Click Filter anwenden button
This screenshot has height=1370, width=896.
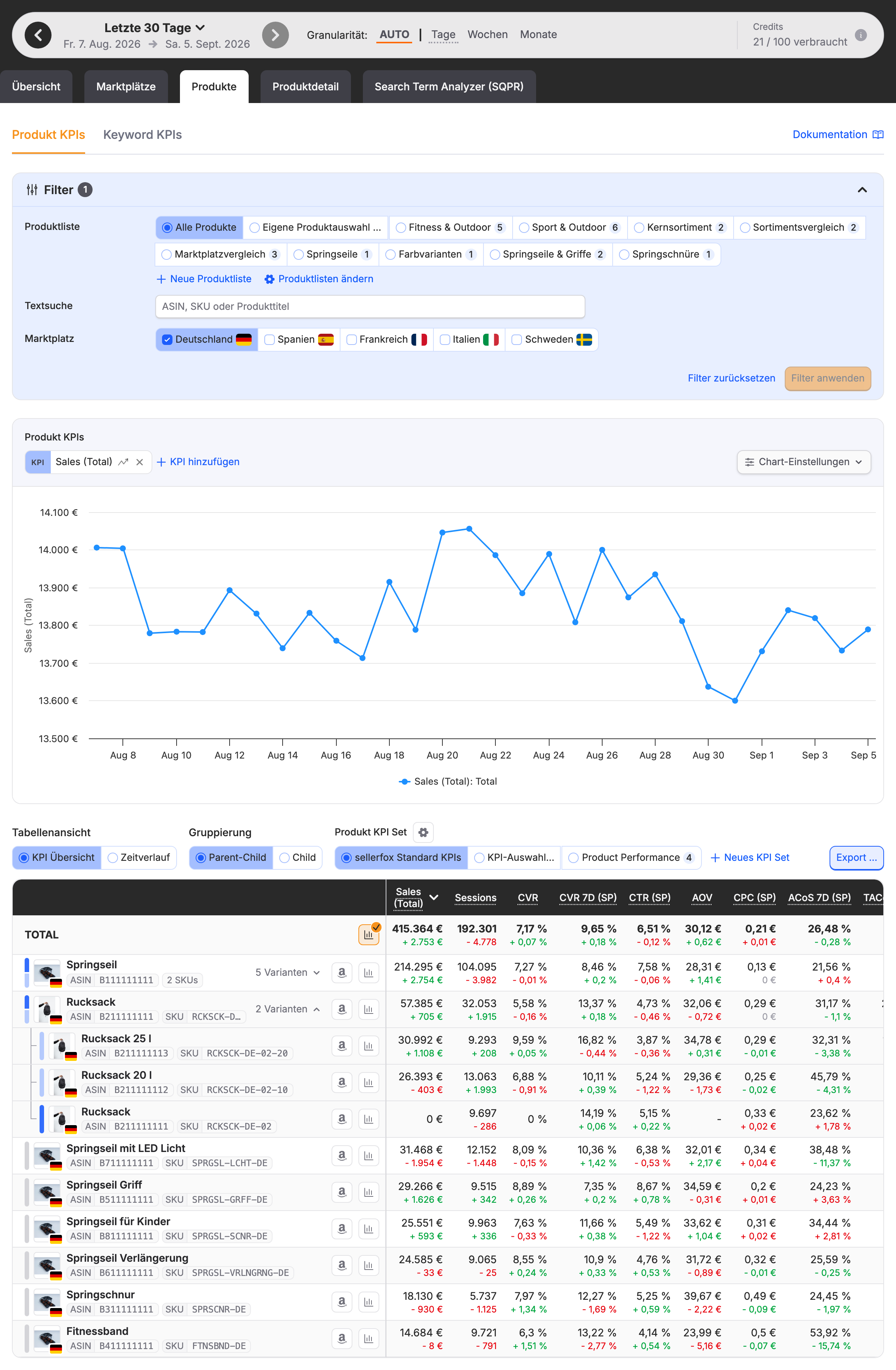tap(827, 379)
